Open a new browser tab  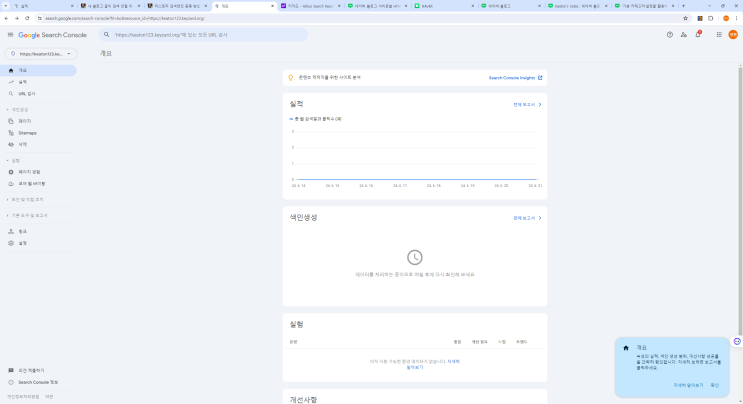click(x=683, y=6)
